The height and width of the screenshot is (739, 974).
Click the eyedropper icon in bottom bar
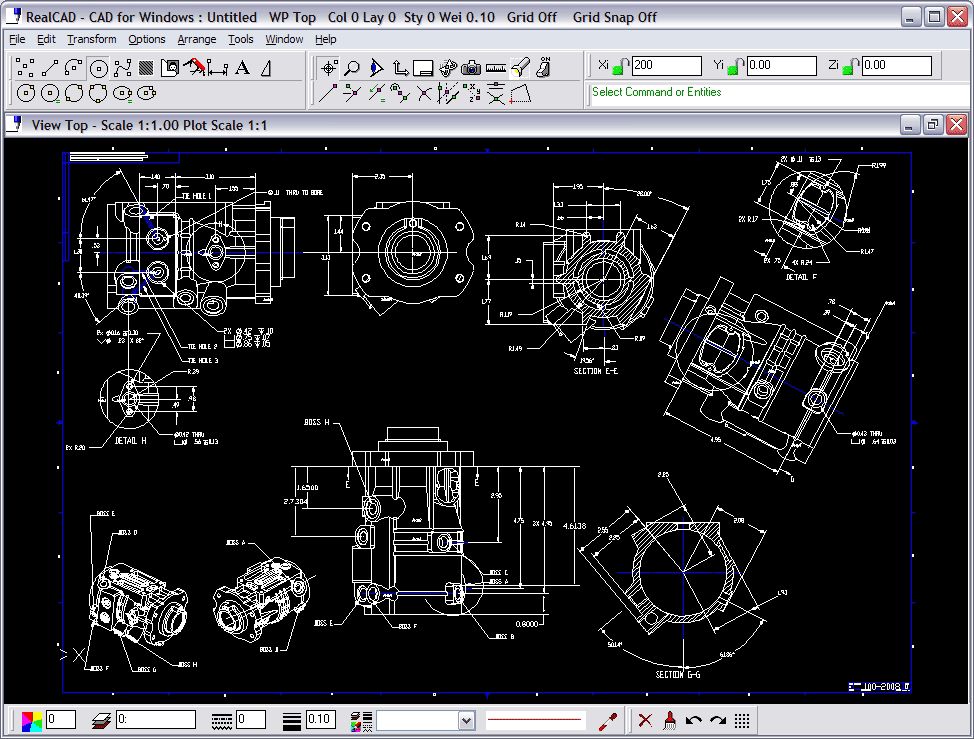(x=606, y=720)
